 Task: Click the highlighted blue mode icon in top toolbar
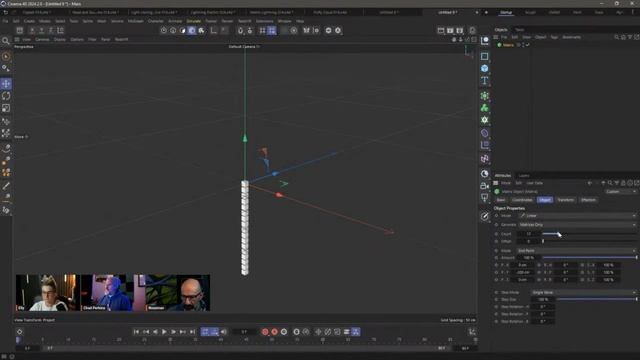point(192,30)
